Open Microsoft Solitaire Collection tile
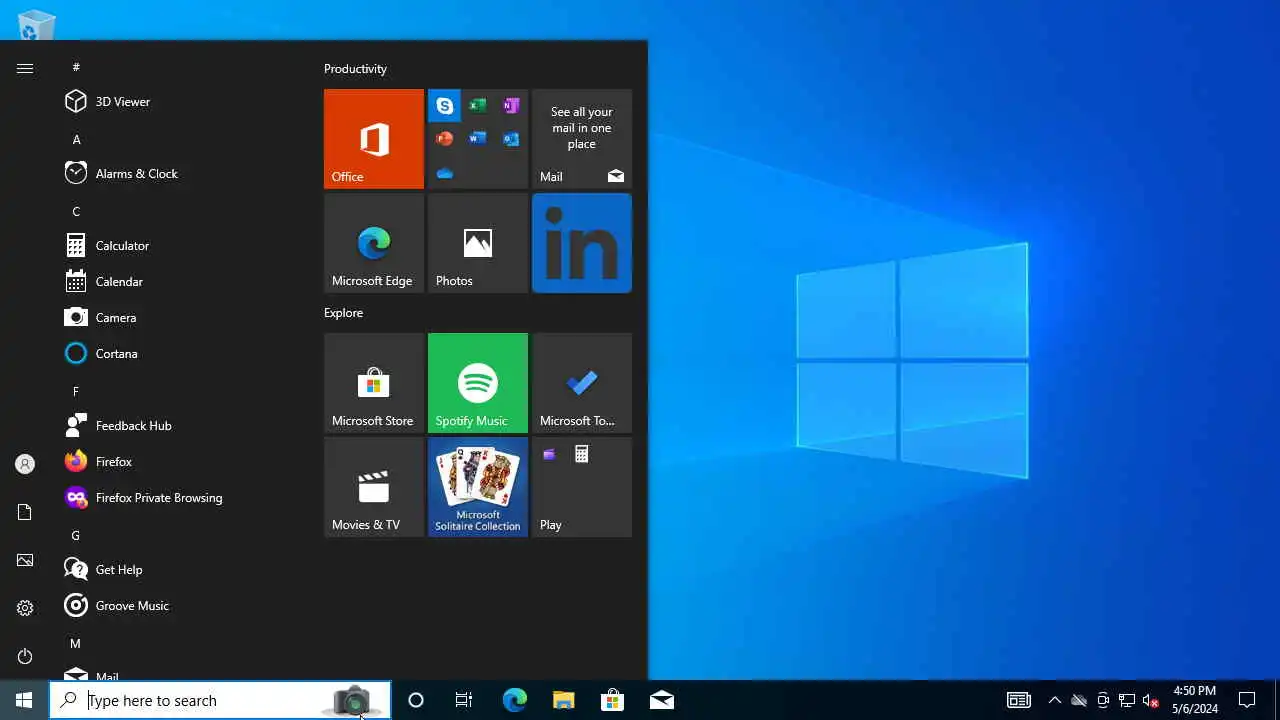Screen dimensions: 1280x720 point(478,487)
